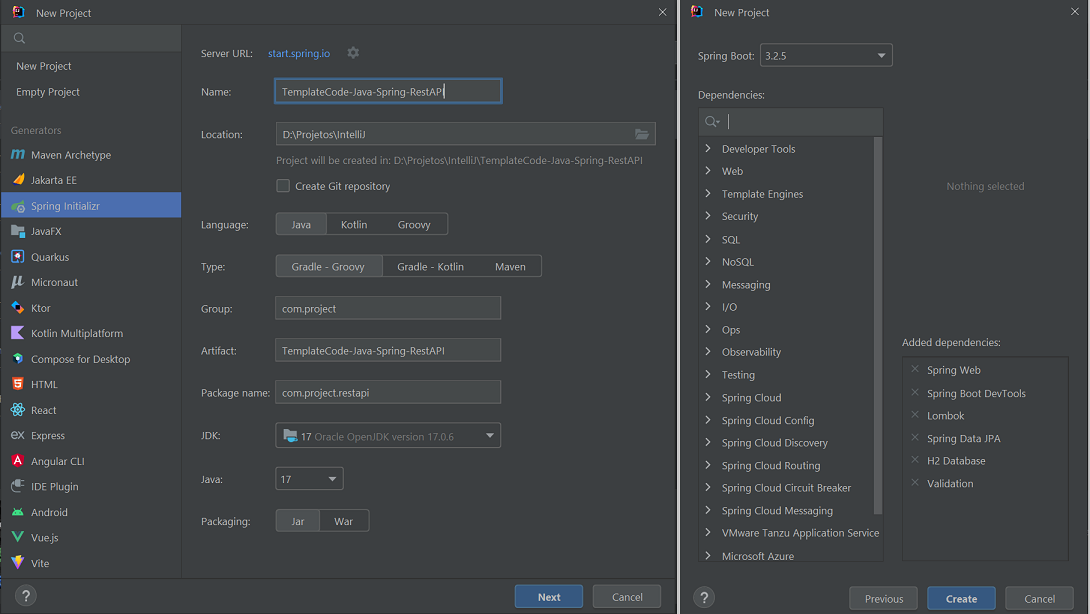Viewport: 1090px width, 614px height.
Task: Click the Vue.js generator icon
Action: [18, 537]
